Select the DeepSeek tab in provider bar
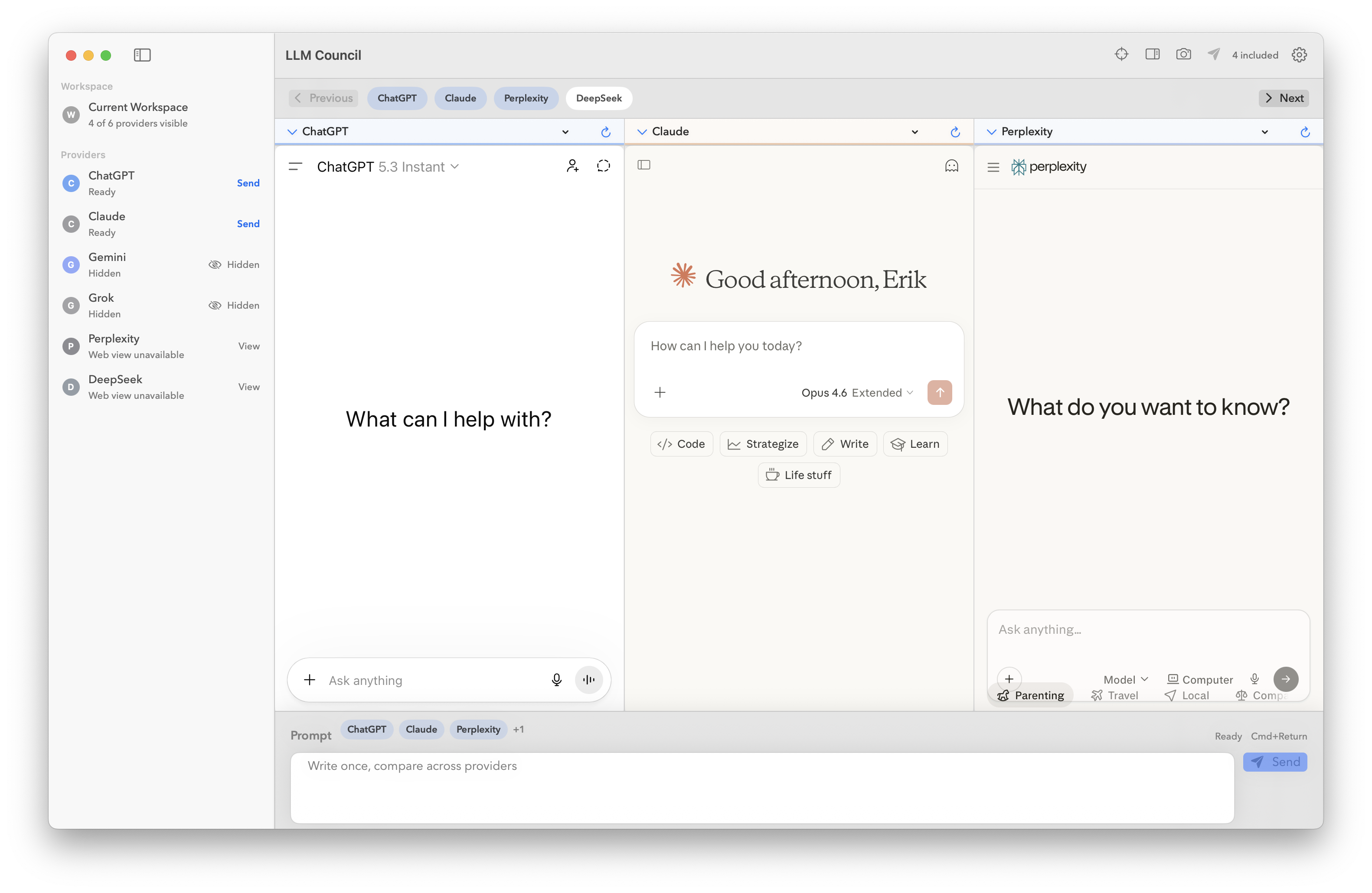The width and height of the screenshot is (1372, 893). [x=598, y=98]
